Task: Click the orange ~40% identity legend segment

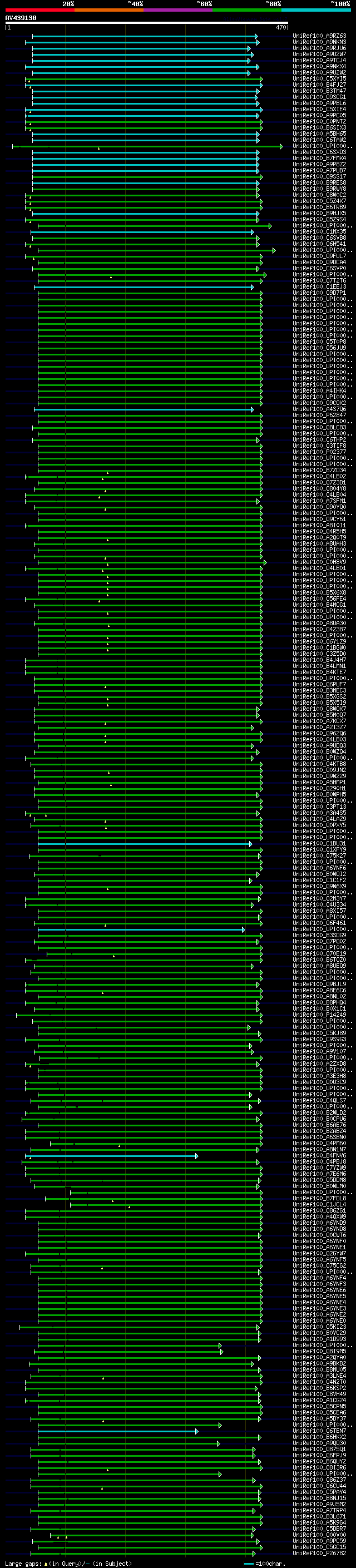Action: pos(109,10)
